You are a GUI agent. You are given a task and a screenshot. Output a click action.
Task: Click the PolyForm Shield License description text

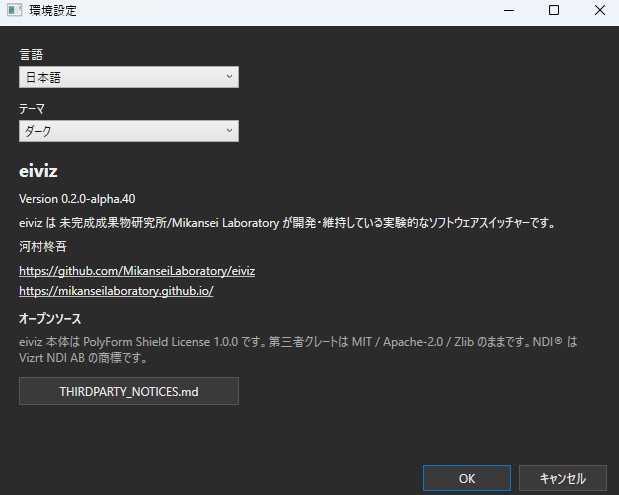tap(298, 350)
